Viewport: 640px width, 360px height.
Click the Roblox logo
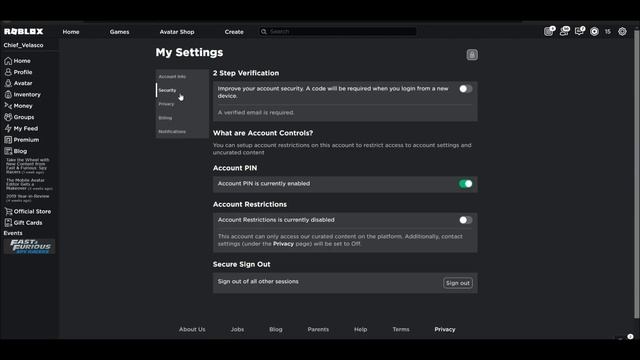(24, 31)
